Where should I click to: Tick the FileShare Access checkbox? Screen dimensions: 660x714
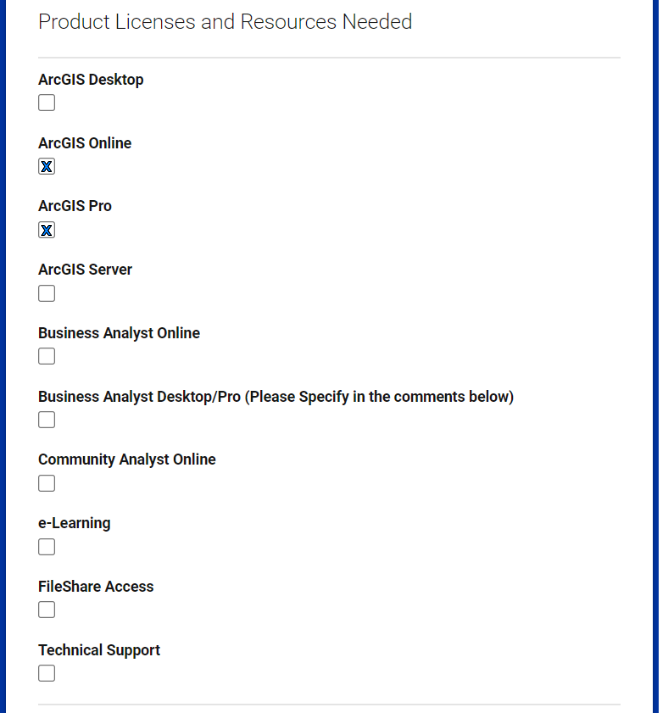tap(46, 609)
